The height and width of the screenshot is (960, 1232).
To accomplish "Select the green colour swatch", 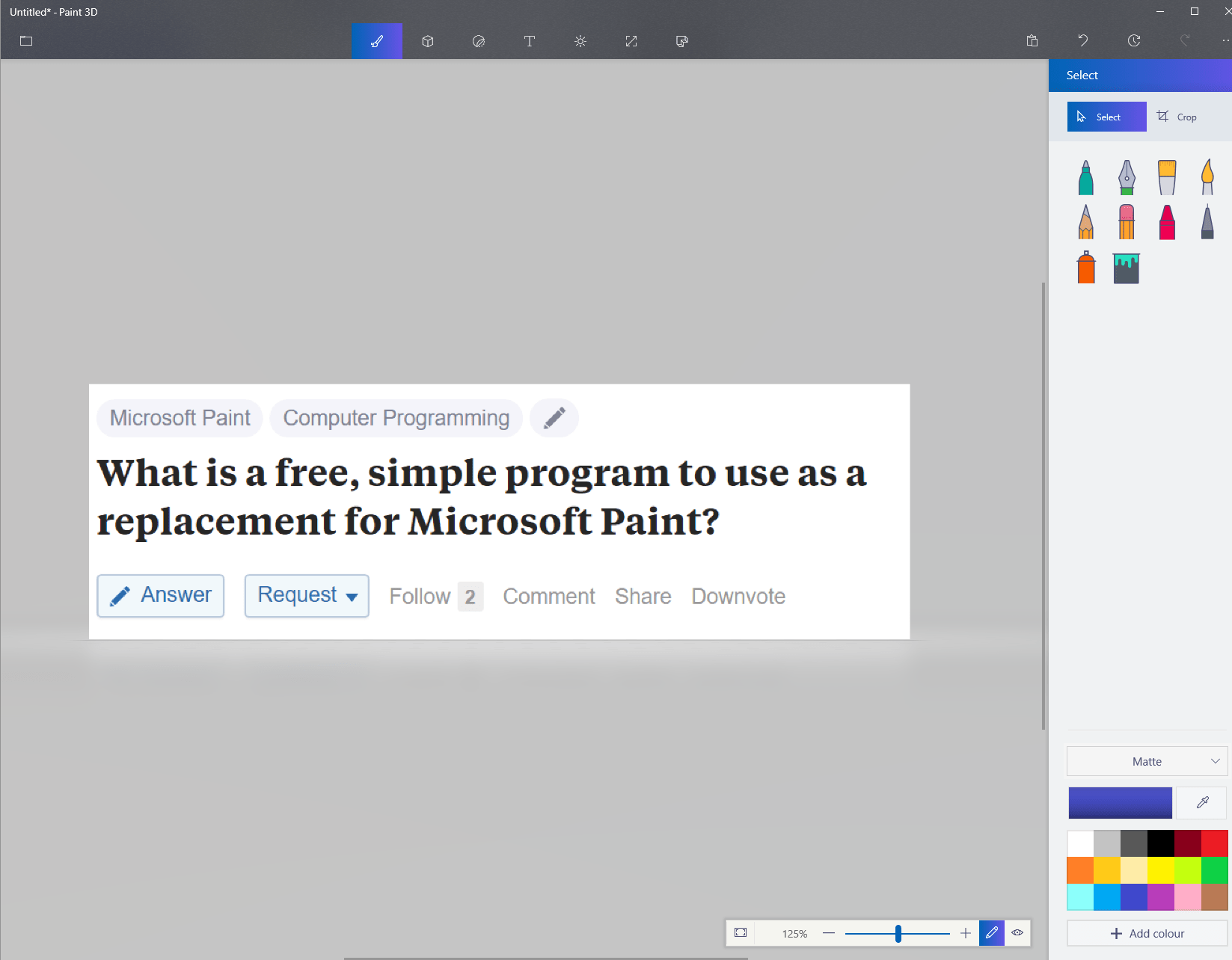I will pos(1215,870).
